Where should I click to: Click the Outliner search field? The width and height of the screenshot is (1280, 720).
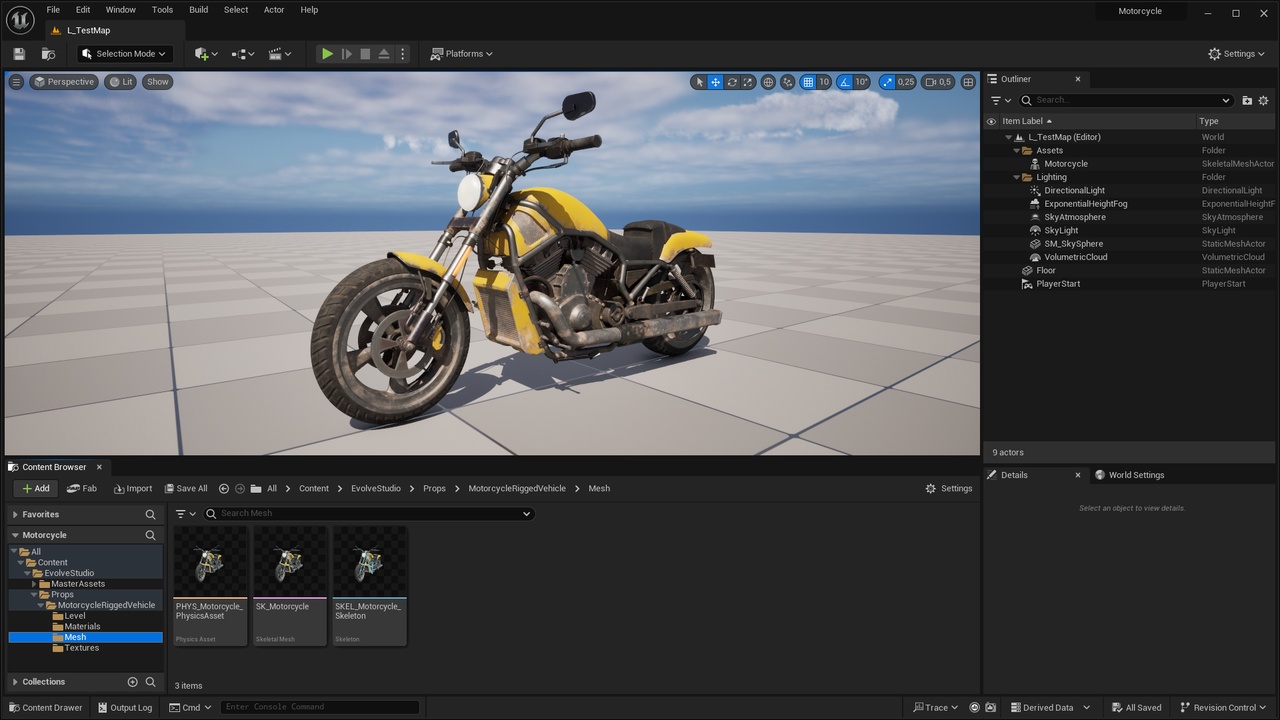[x=1126, y=100]
